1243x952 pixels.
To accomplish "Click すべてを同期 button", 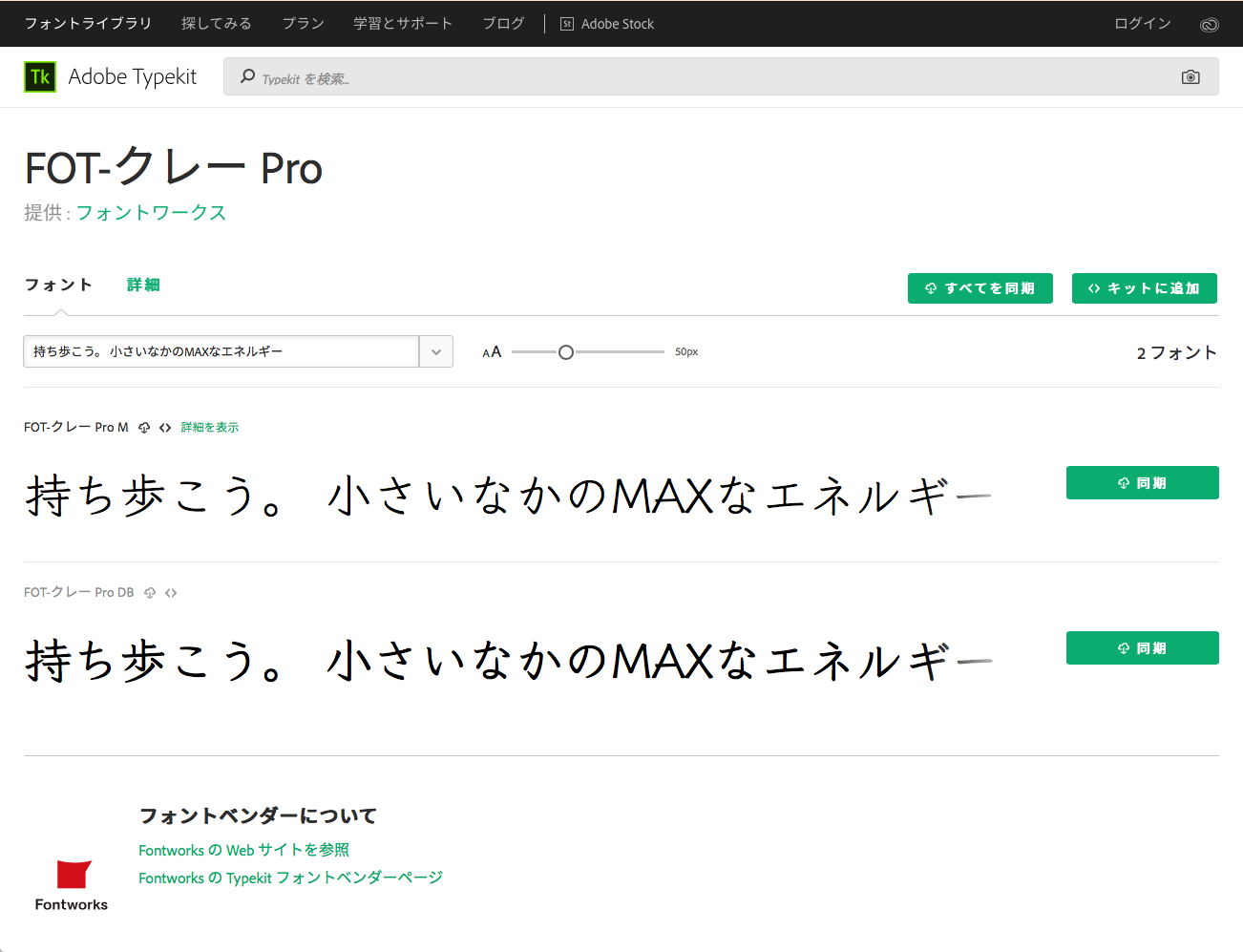I will 980,288.
